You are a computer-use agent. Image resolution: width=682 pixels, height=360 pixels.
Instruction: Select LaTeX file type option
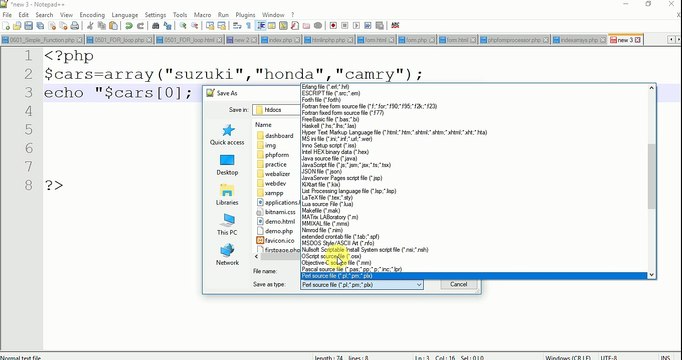tap(327, 198)
